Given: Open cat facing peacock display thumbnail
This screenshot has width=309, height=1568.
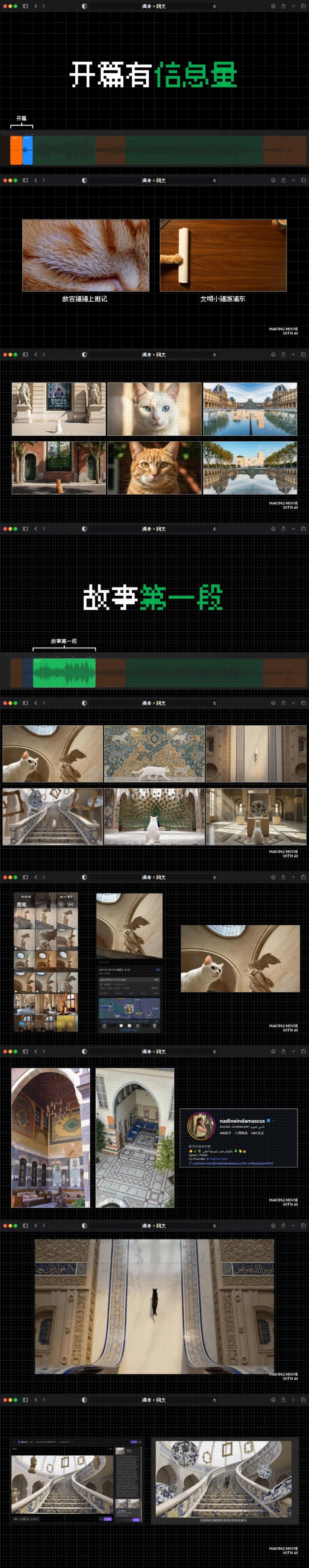Looking at the screenshot, I should coord(154,817).
